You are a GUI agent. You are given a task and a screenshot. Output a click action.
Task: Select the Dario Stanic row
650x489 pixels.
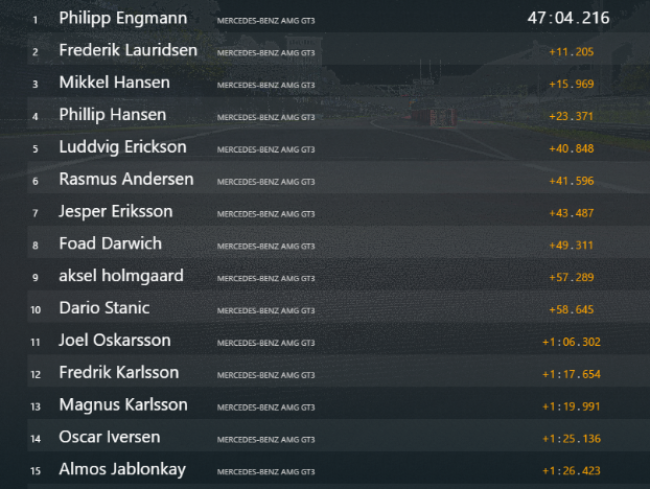338,308
